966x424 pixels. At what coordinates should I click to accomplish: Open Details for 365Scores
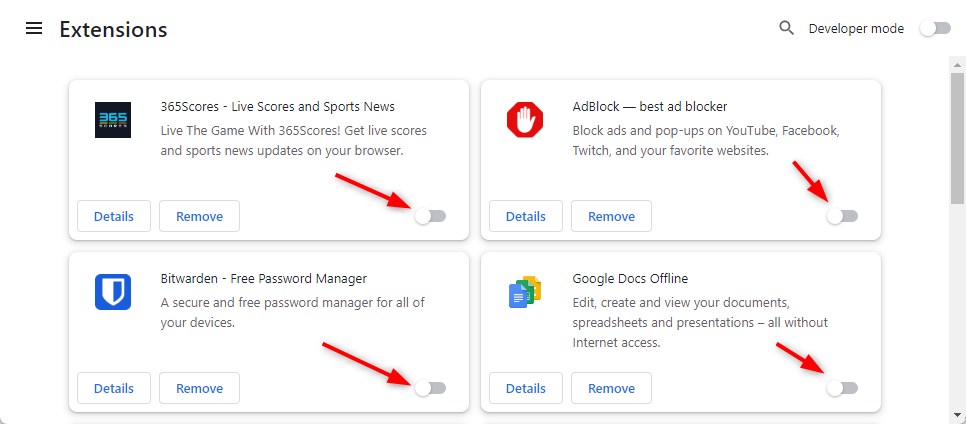pos(114,216)
